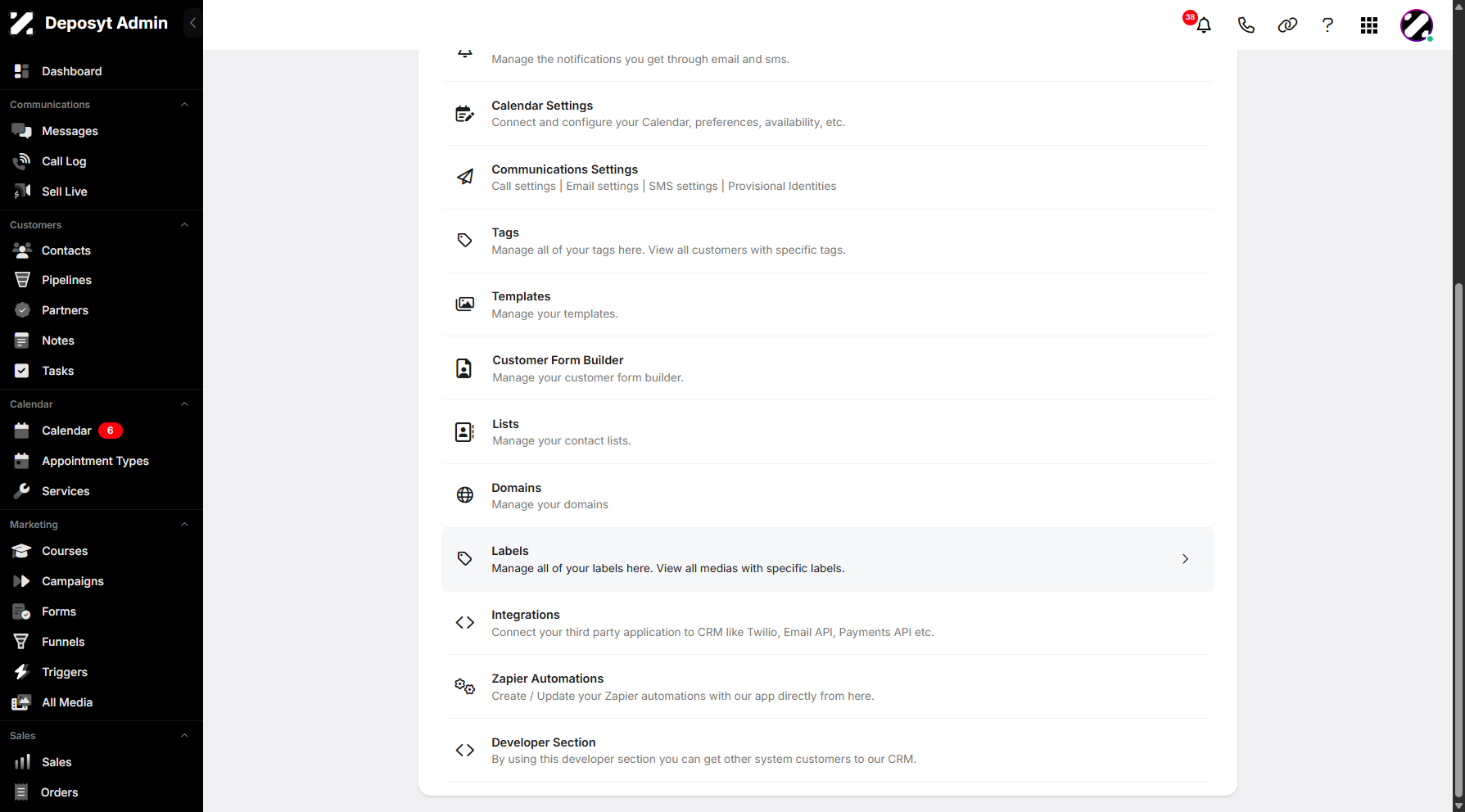Open the SMS settings link
This screenshot has height=812, width=1465.
click(x=683, y=186)
